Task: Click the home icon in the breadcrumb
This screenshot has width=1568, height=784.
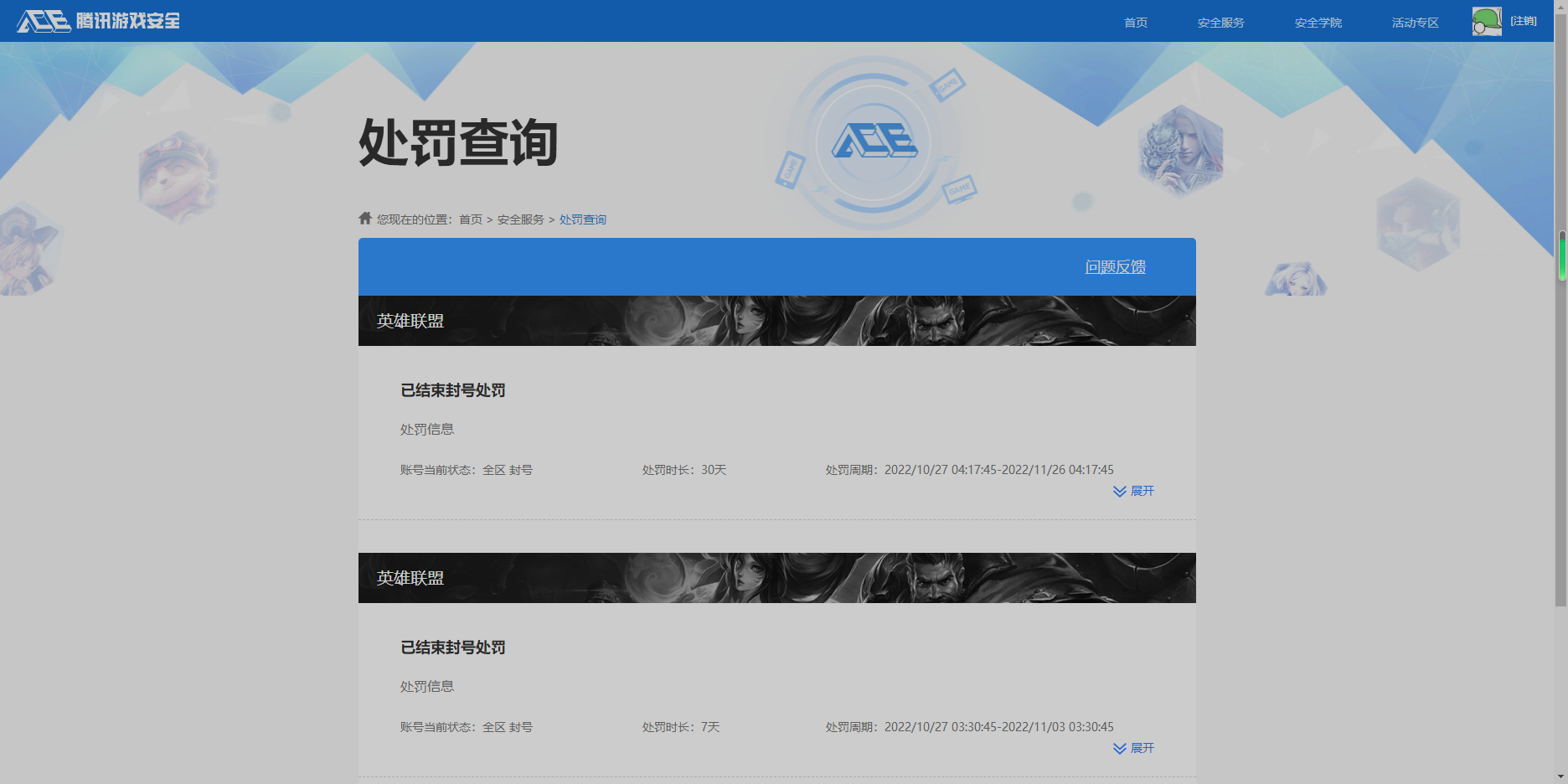Action: (x=365, y=218)
